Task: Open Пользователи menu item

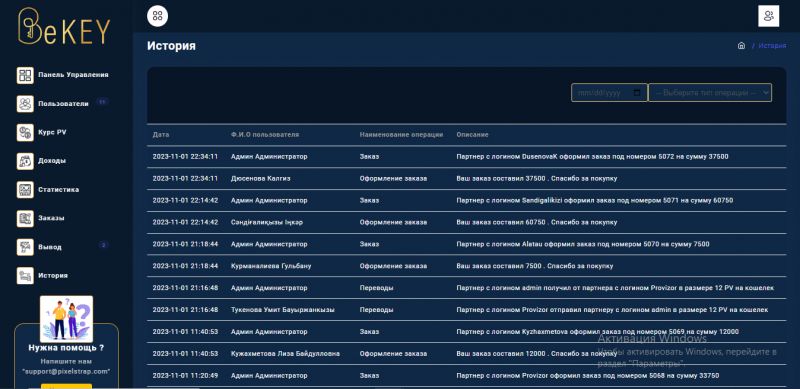Action: point(63,104)
